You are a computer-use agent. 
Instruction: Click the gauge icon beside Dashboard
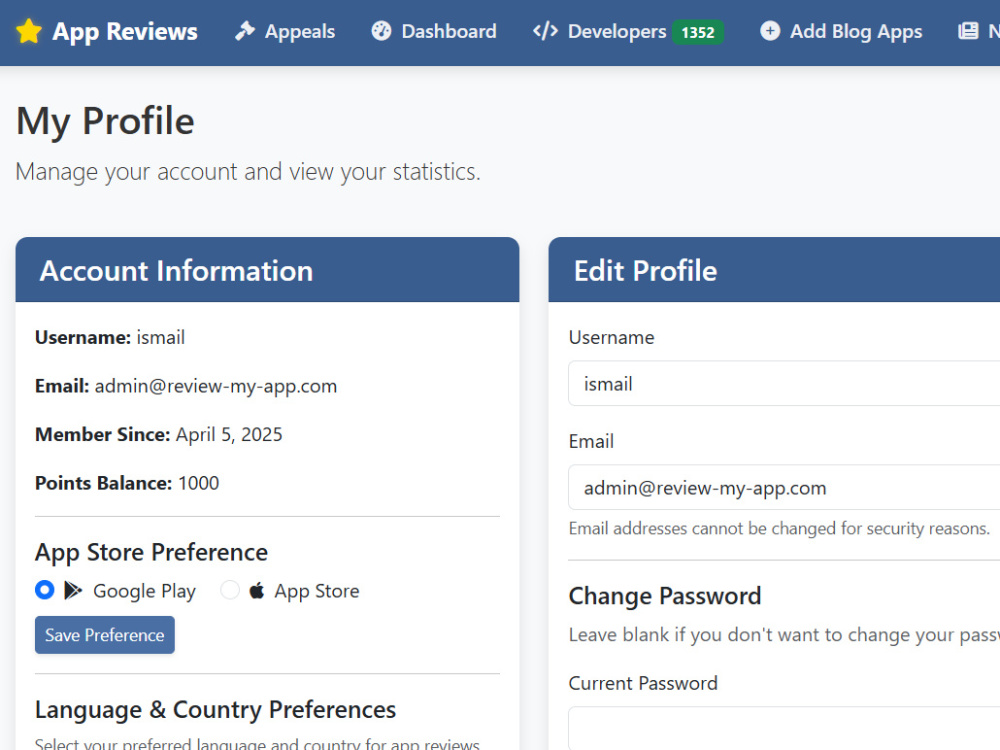coord(381,31)
